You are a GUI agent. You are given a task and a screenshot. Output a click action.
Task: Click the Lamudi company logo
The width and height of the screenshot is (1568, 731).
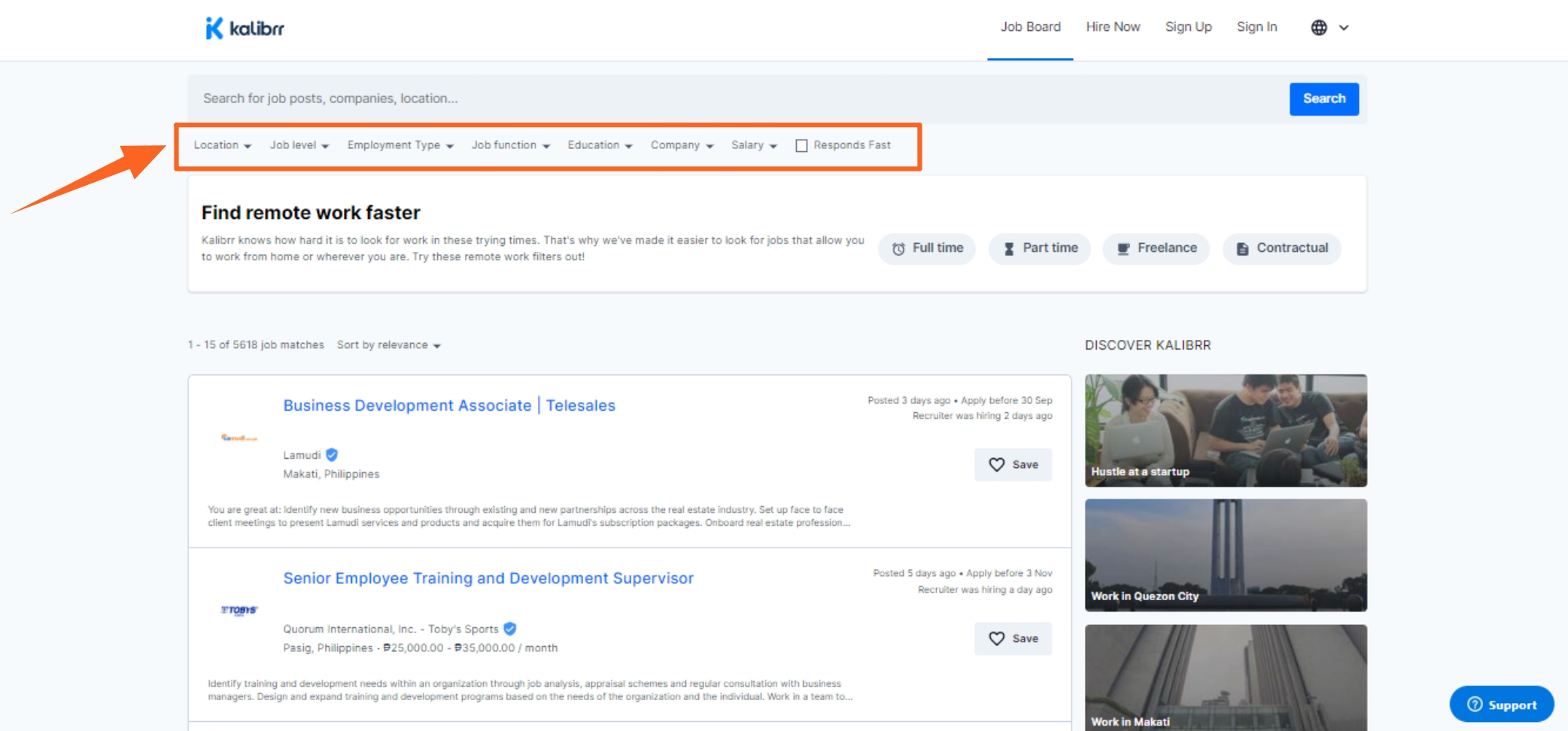(239, 438)
